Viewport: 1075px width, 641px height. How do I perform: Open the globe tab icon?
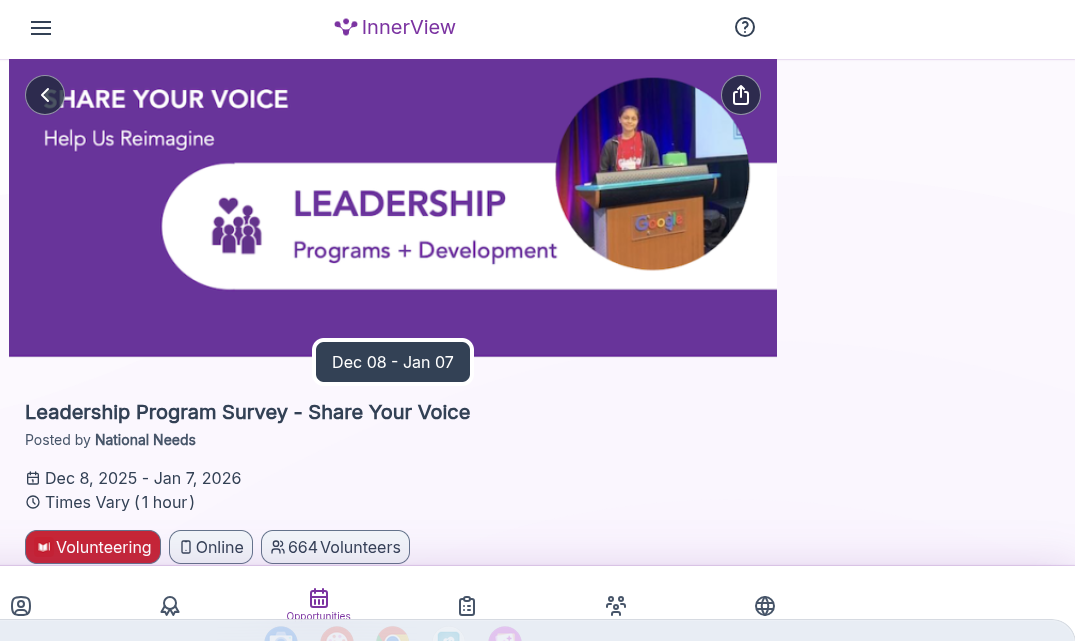point(765,606)
